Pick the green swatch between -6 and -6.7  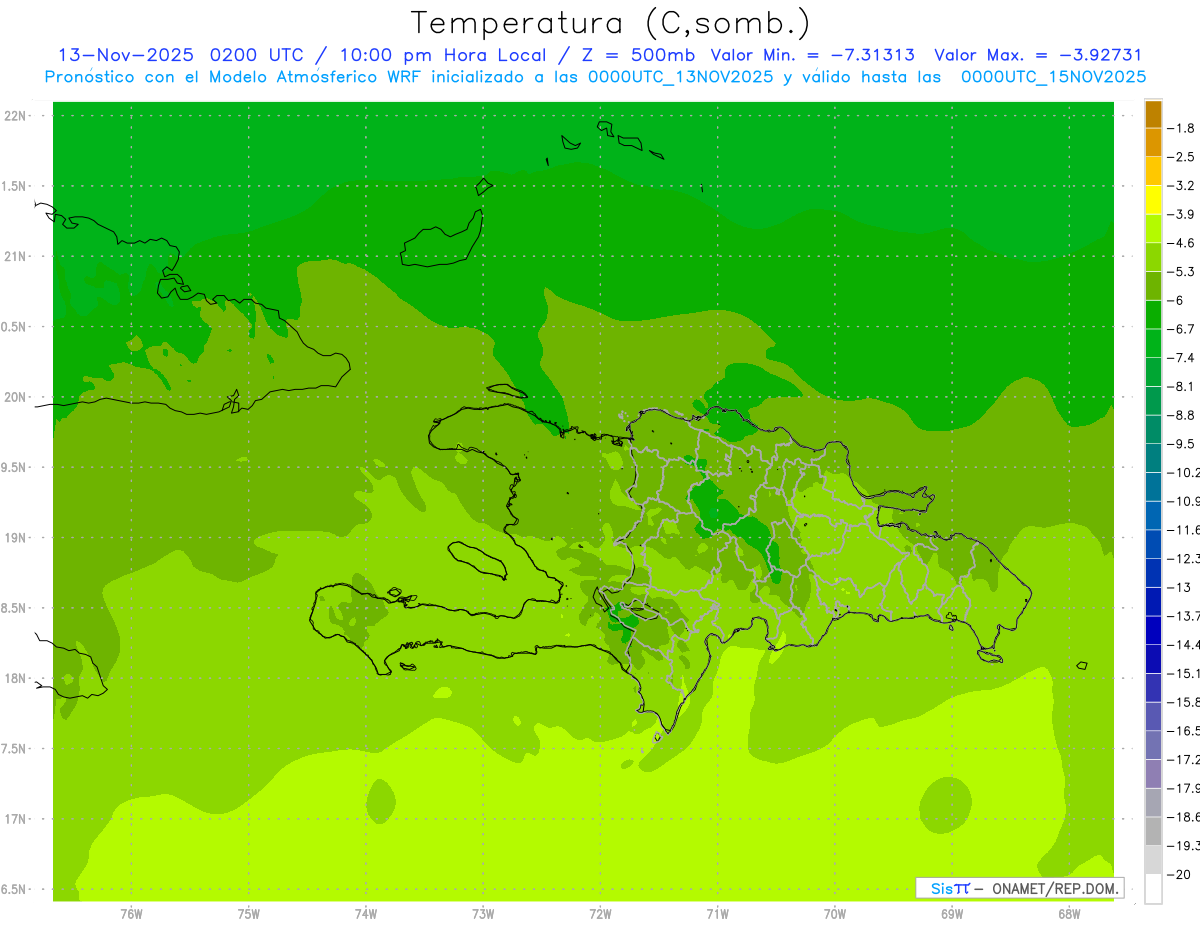pos(1153,314)
